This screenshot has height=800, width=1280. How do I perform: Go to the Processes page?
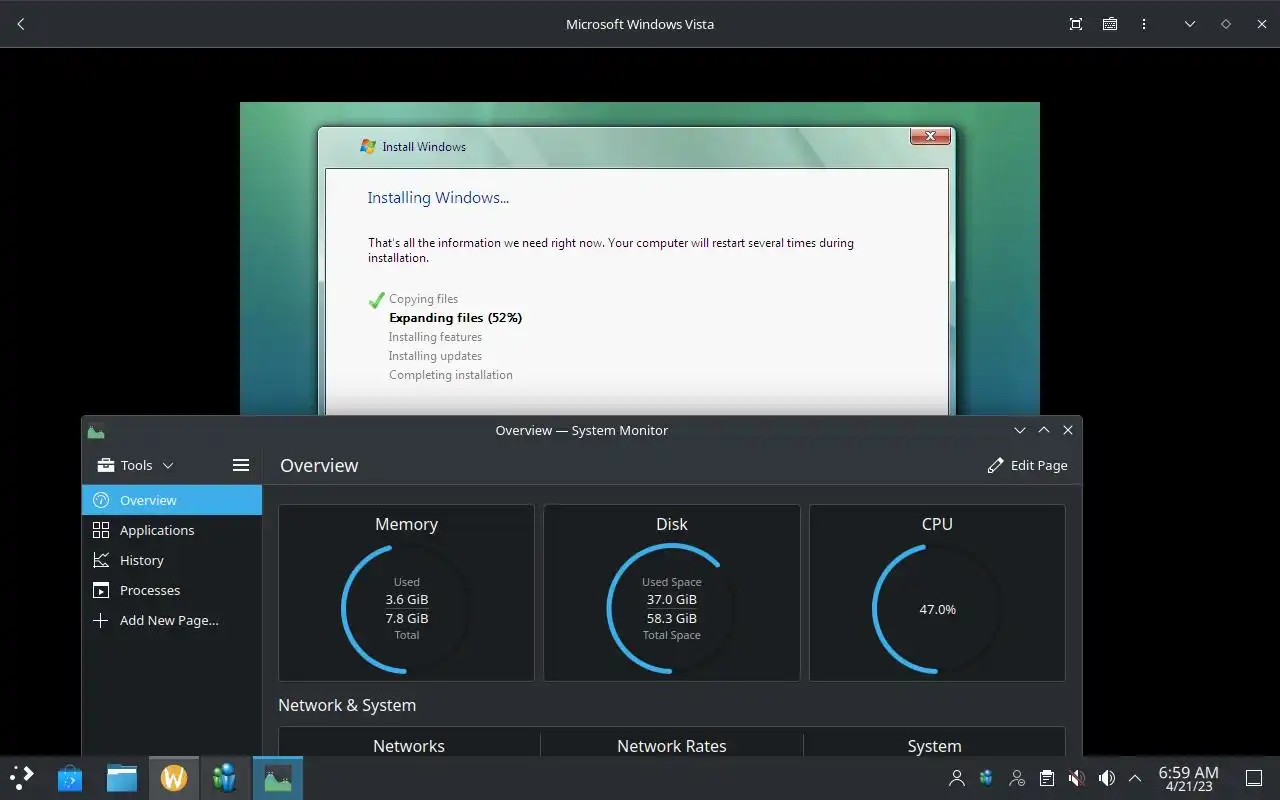172,590
